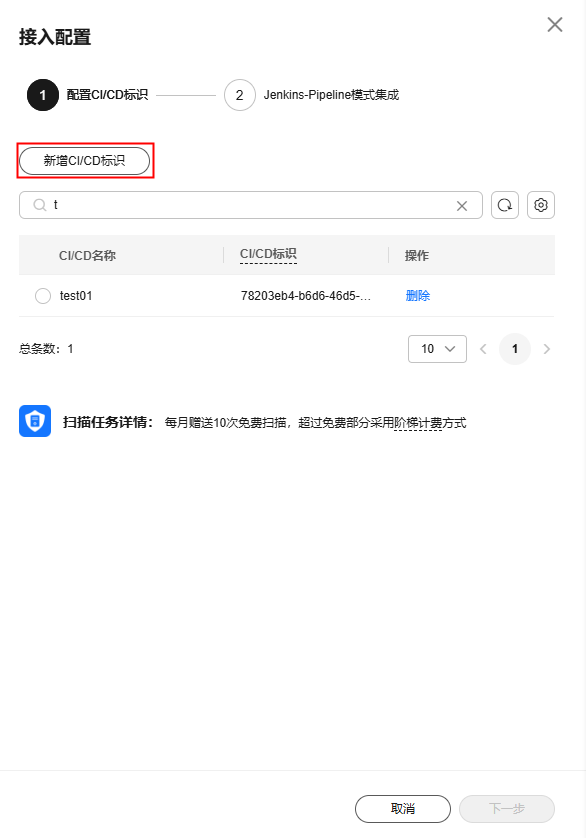The width and height of the screenshot is (586, 838).
Task: Click the CI/CD标识 column header
Action: pyautogui.click(x=268, y=254)
